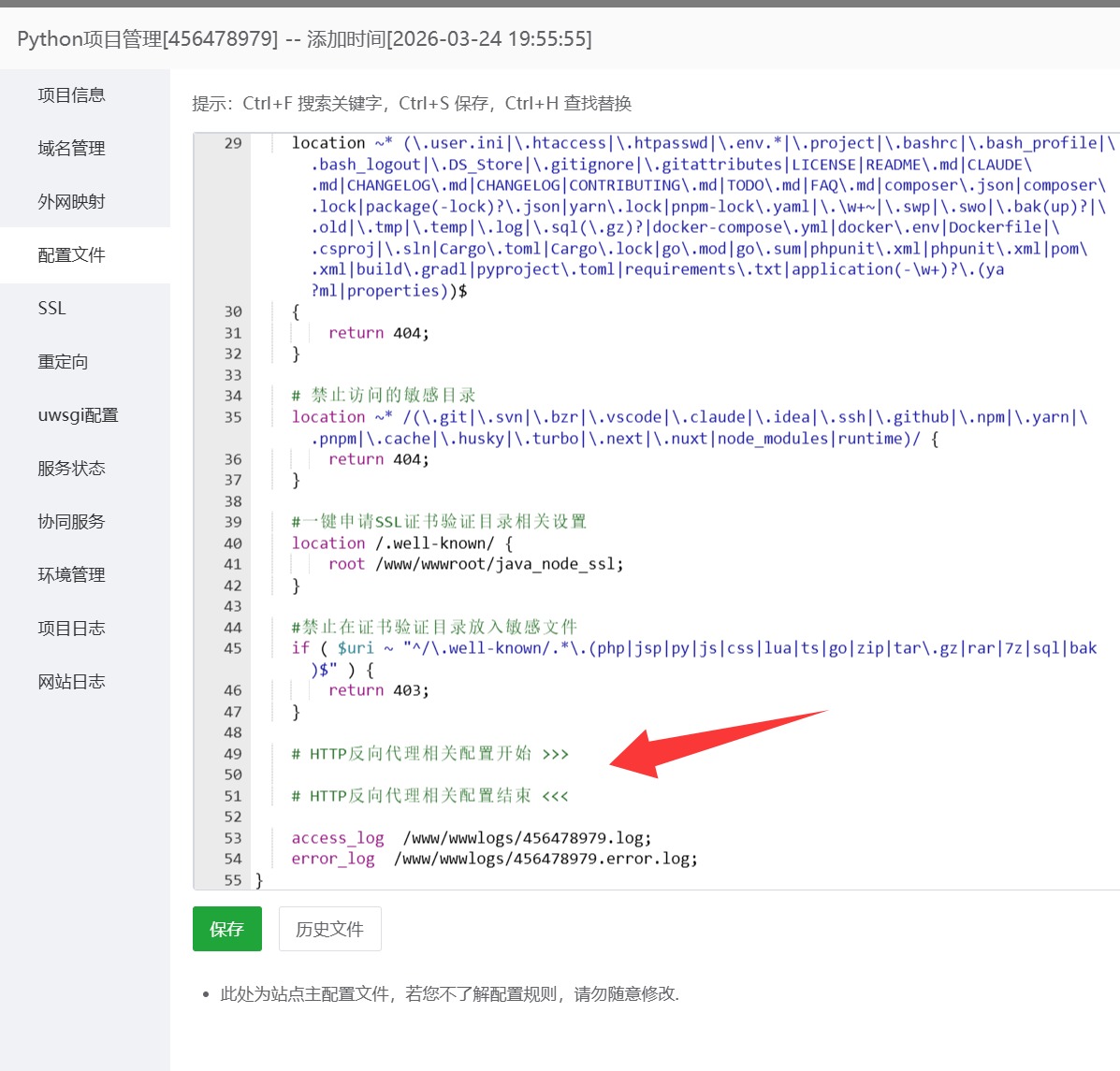Click the shortcut hint text 提示 line
Image resolution: width=1120 pixels, height=1071 pixels.
click(412, 104)
